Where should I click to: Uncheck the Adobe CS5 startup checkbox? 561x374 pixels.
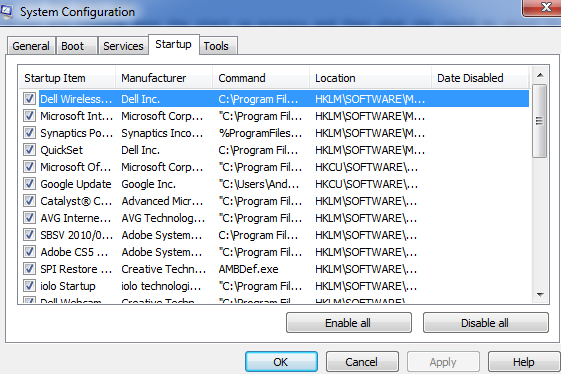(29, 252)
